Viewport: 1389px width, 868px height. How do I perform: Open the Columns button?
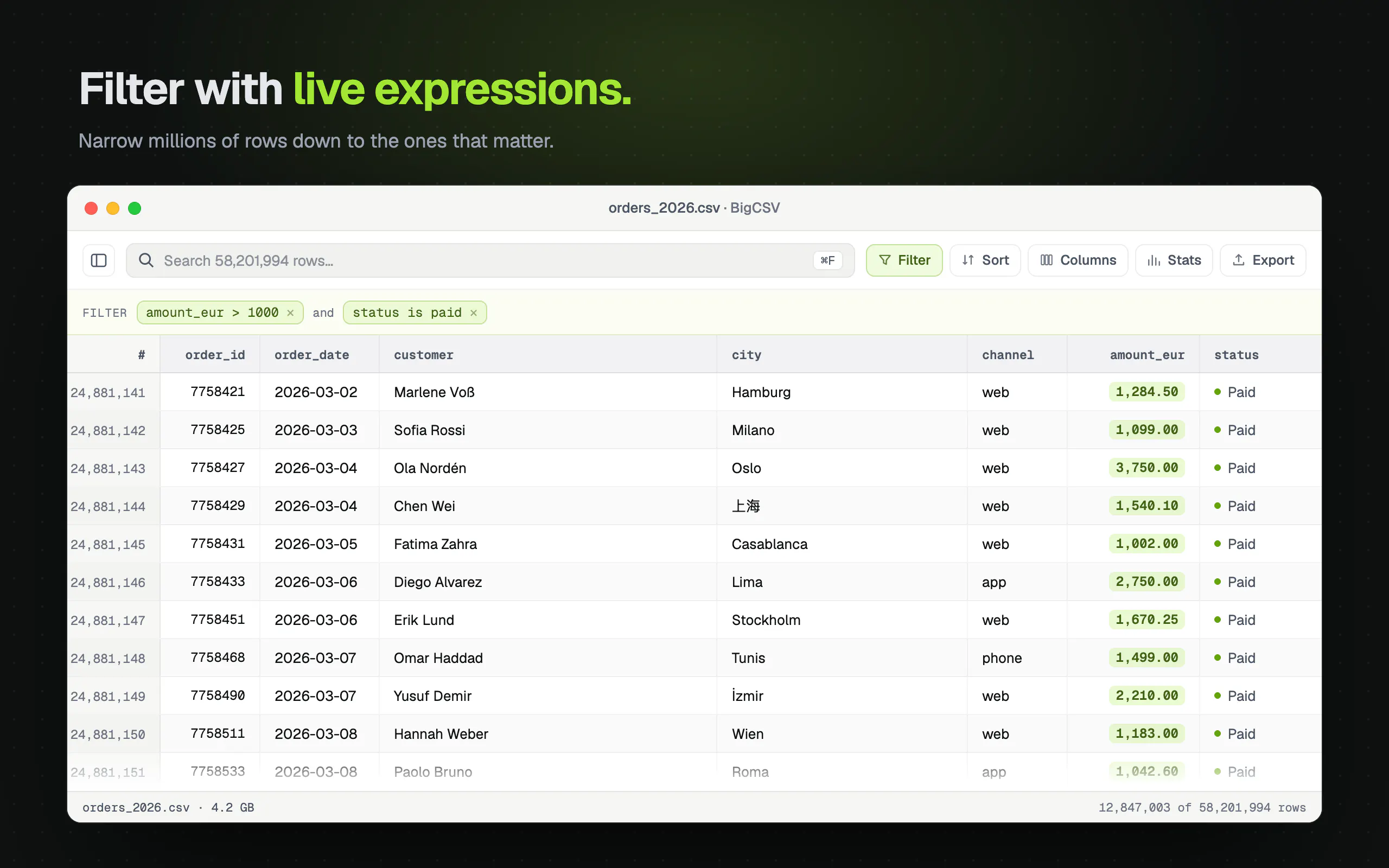click(x=1078, y=260)
